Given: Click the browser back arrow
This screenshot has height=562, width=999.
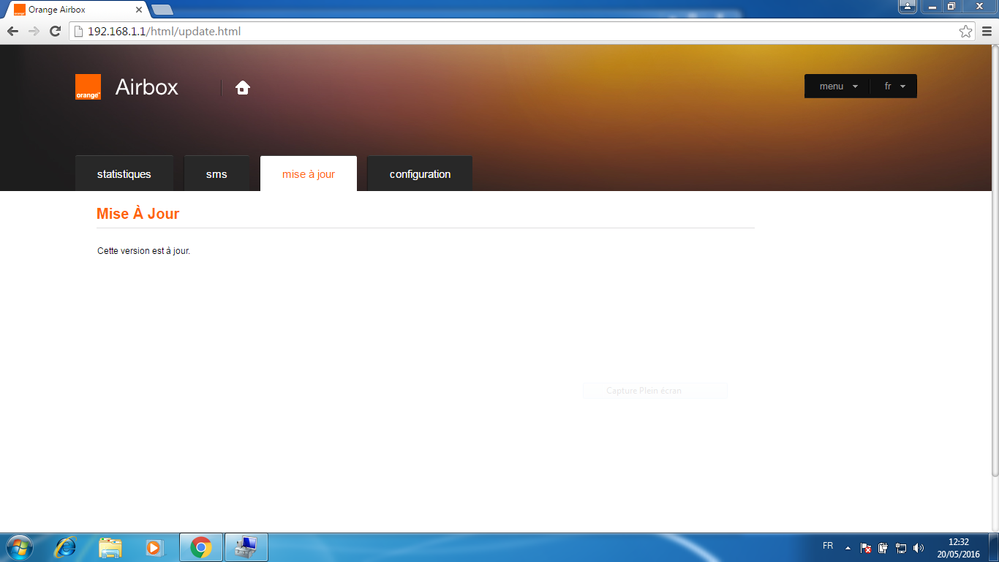Looking at the screenshot, I should (13, 31).
